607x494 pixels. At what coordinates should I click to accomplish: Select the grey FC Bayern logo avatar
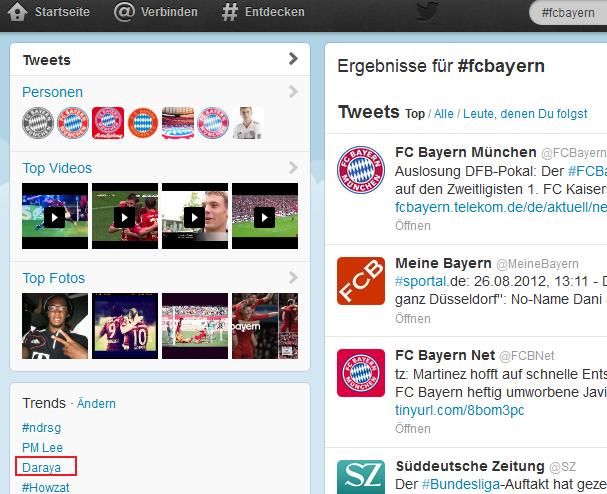(x=38, y=123)
